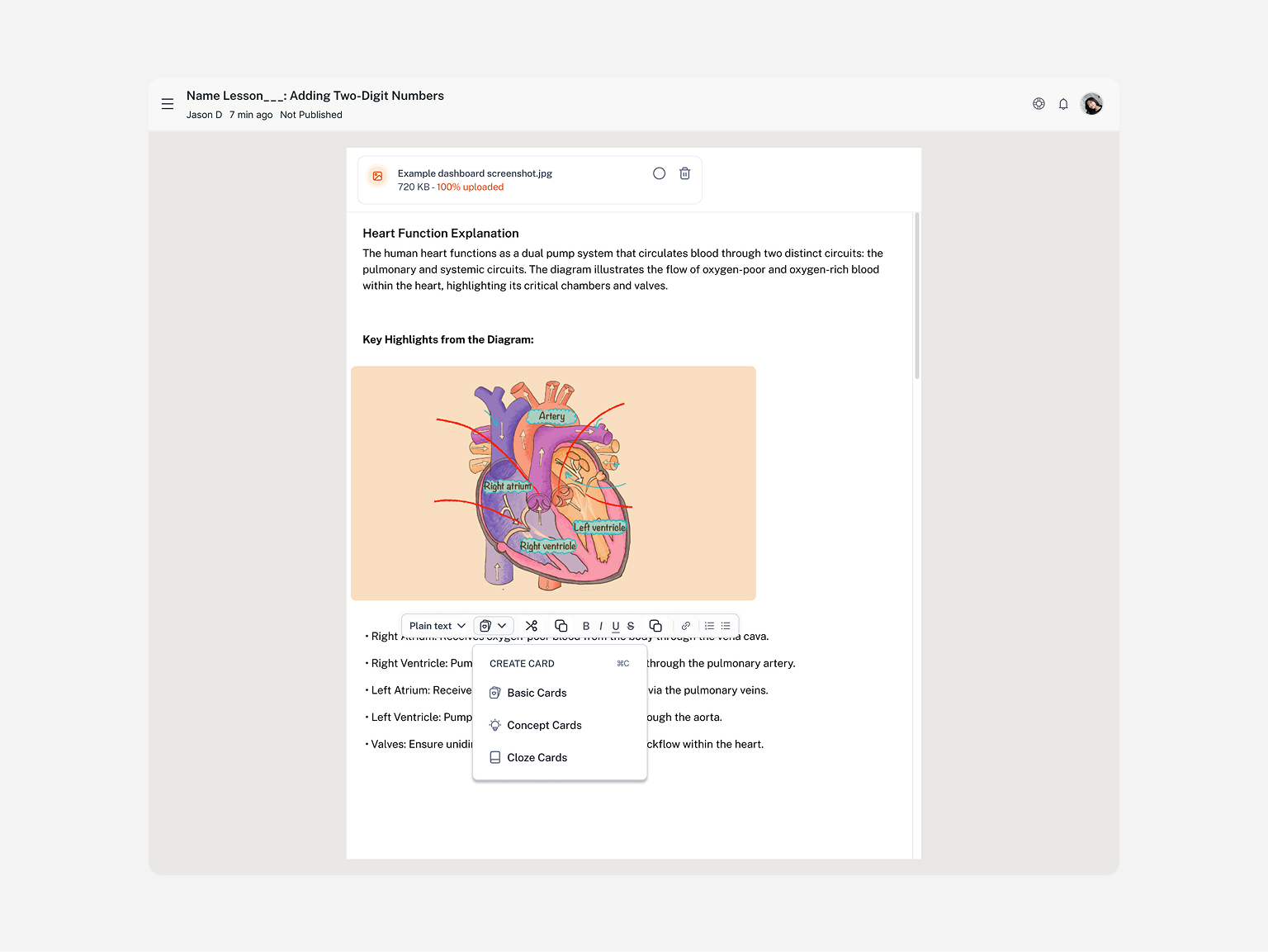Apply numbered list formatting

click(x=709, y=626)
